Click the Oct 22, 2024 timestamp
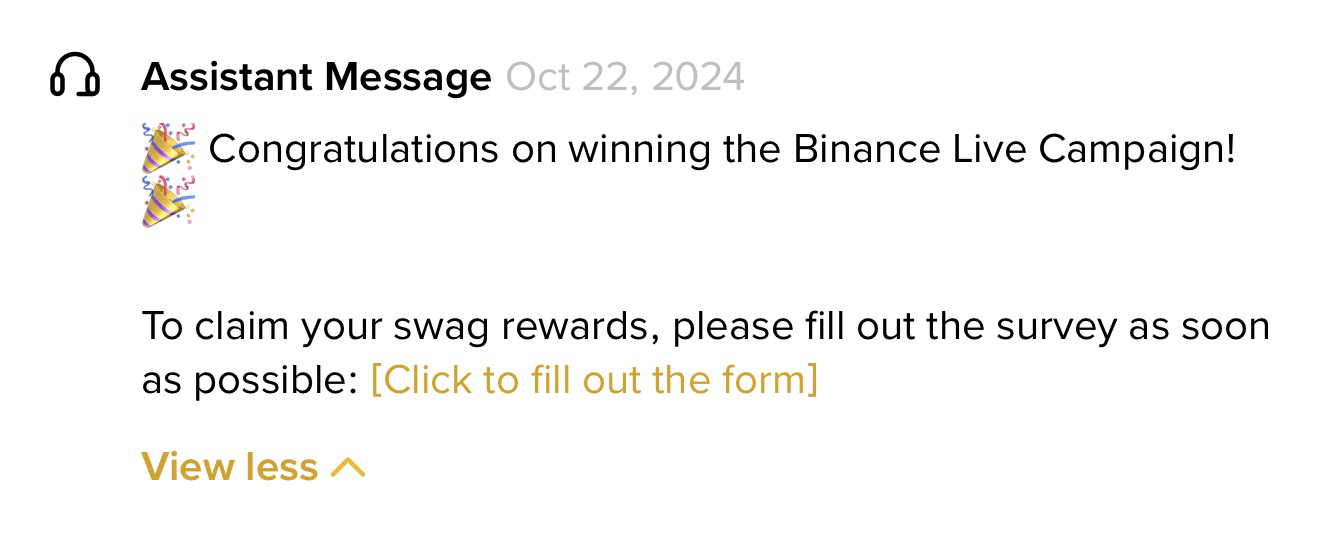Viewport: 1320px width, 550px height. [625, 76]
